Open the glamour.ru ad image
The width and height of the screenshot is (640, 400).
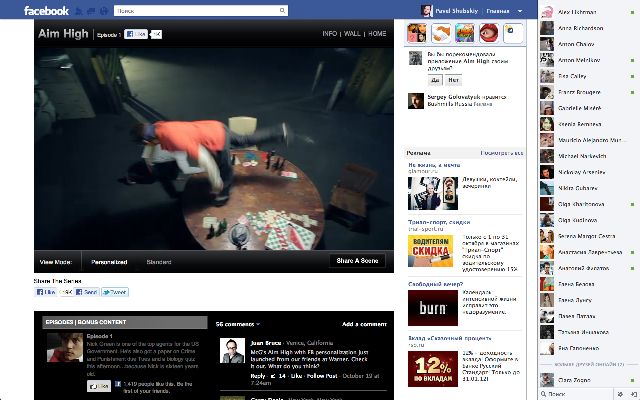[x=433, y=193]
